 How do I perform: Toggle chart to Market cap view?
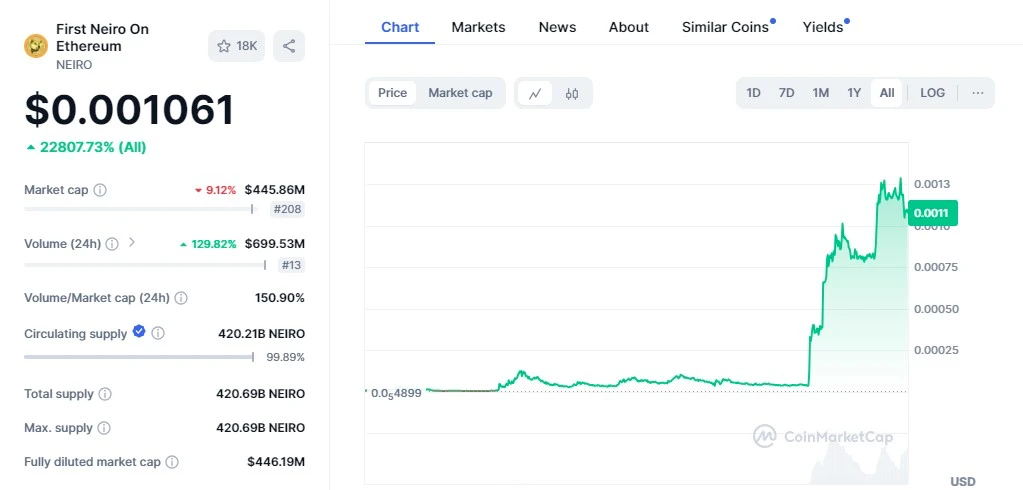coord(460,93)
